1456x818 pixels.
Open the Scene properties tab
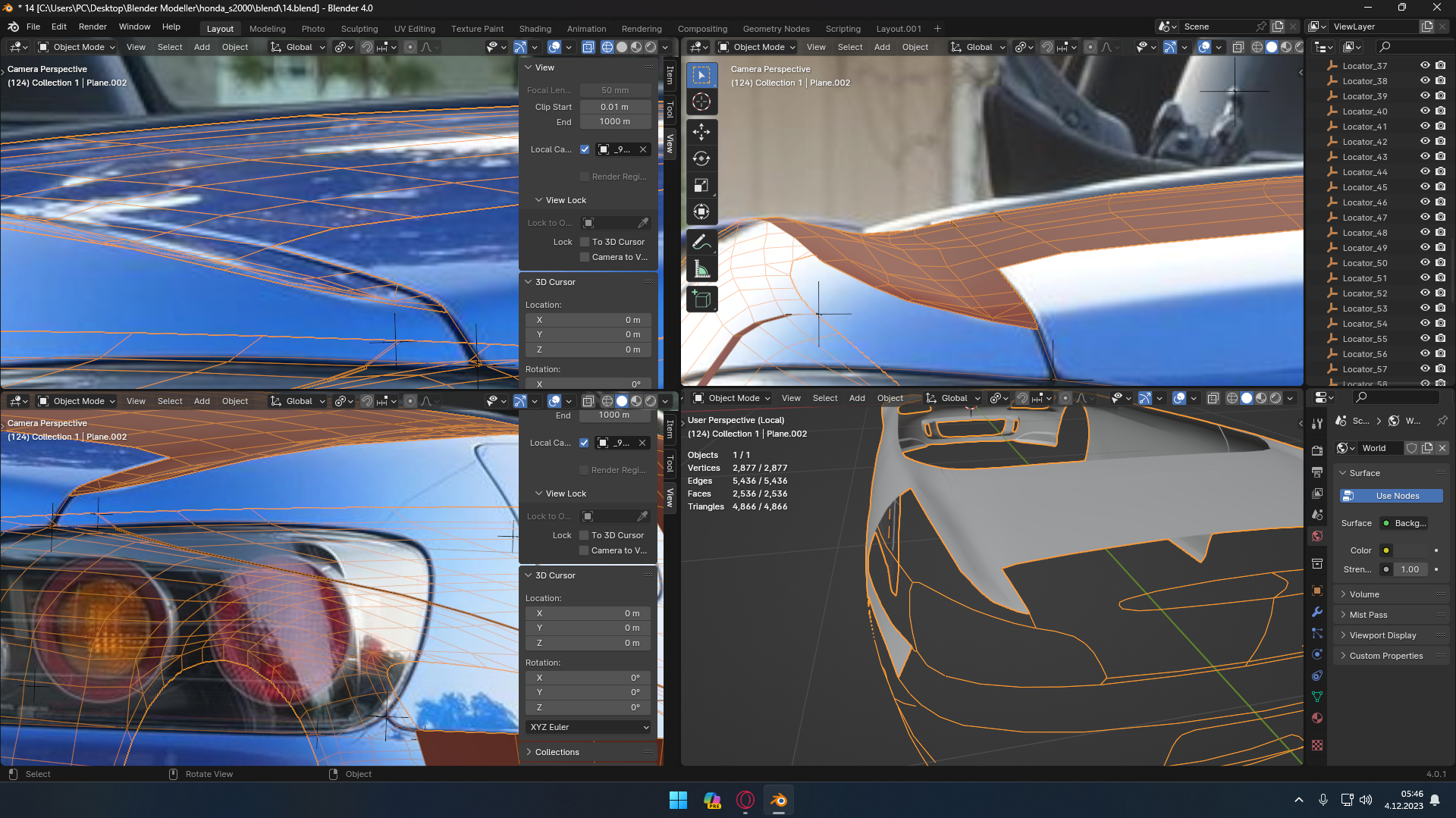coord(1317,514)
